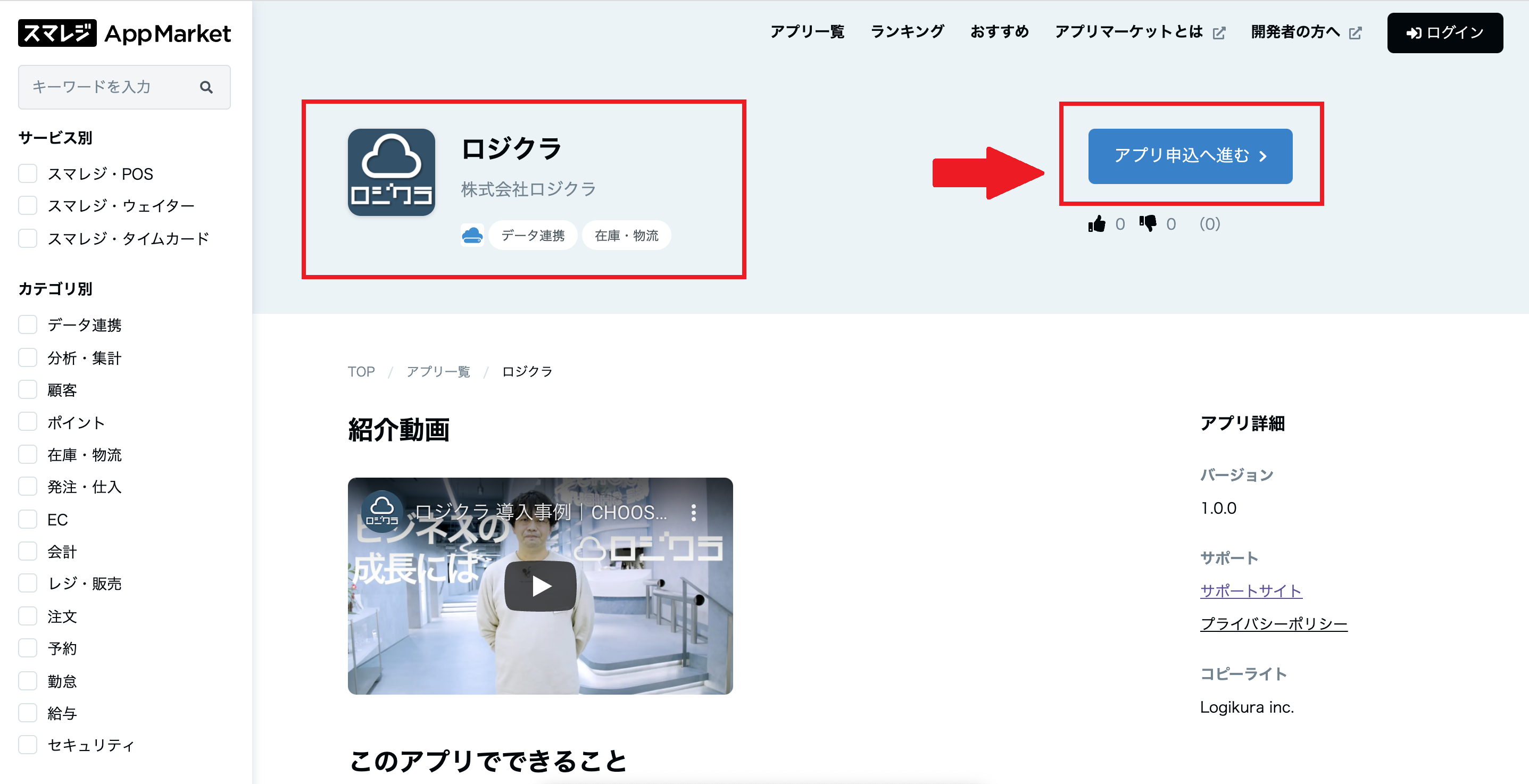The image size is (1529, 784).
Task: Open アプリ一覧 in the top navigation
Action: [x=807, y=32]
